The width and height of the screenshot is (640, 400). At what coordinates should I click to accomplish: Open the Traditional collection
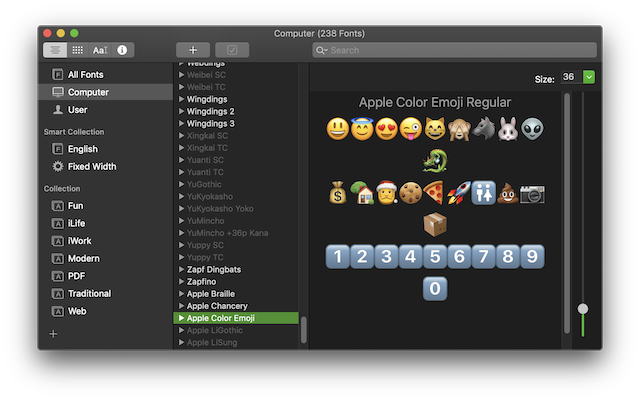tap(106, 293)
